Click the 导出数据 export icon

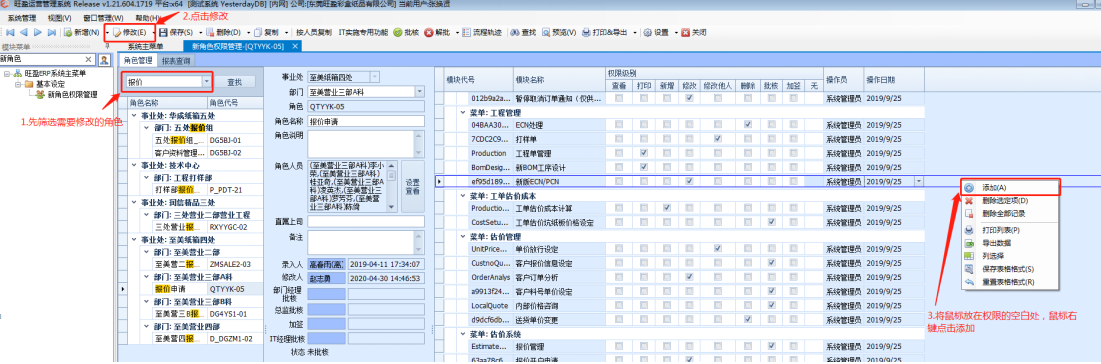pyautogui.click(x=968, y=242)
